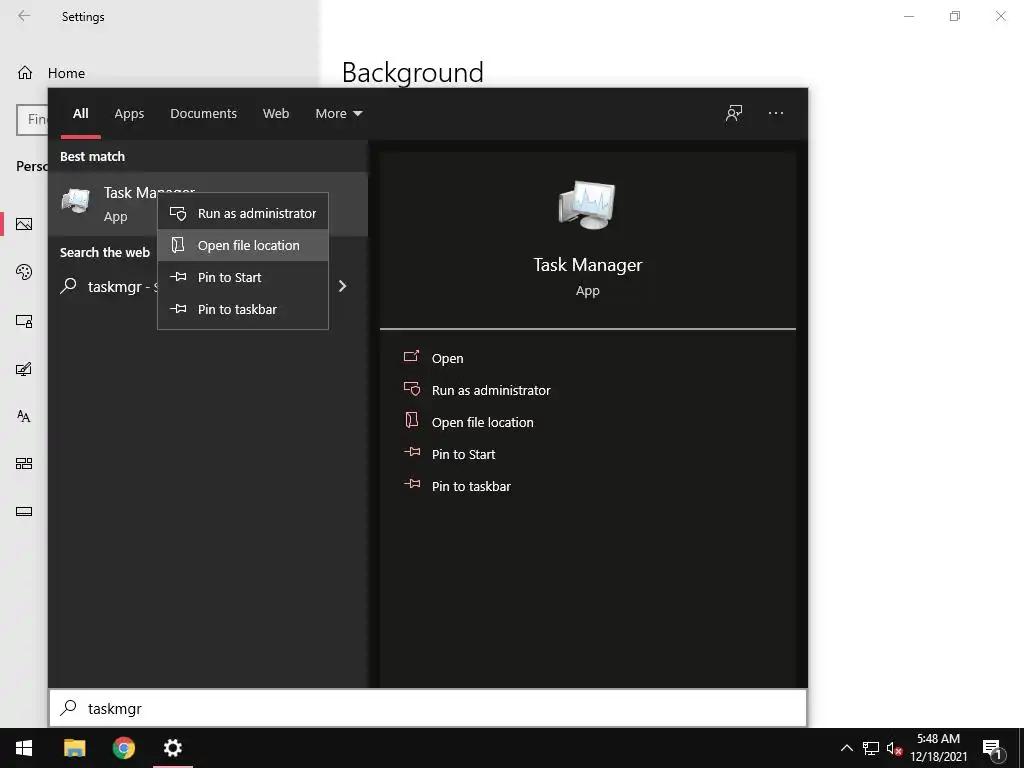This screenshot has width=1024, height=768.
Task: Switch to the All search tab
Action: (x=80, y=114)
